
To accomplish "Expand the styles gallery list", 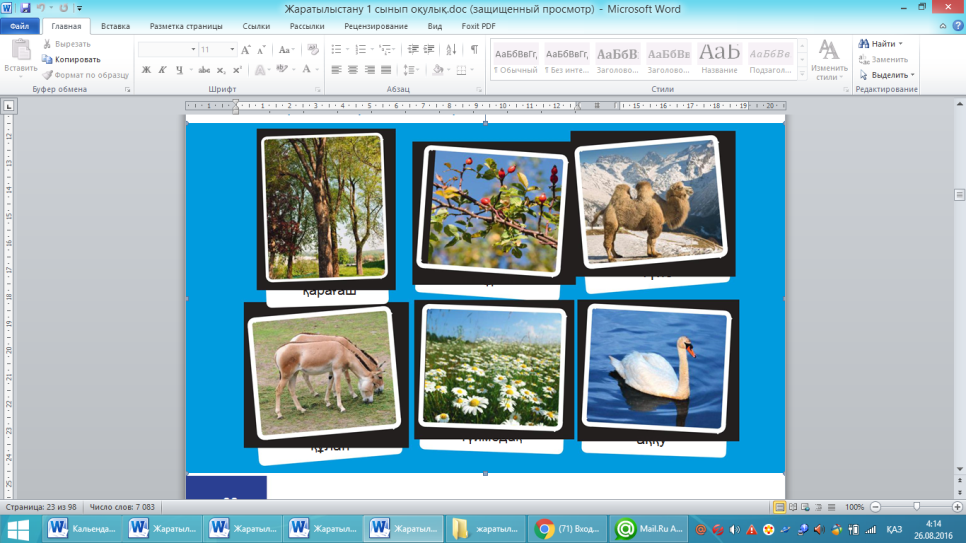I will click(x=802, y=73).
